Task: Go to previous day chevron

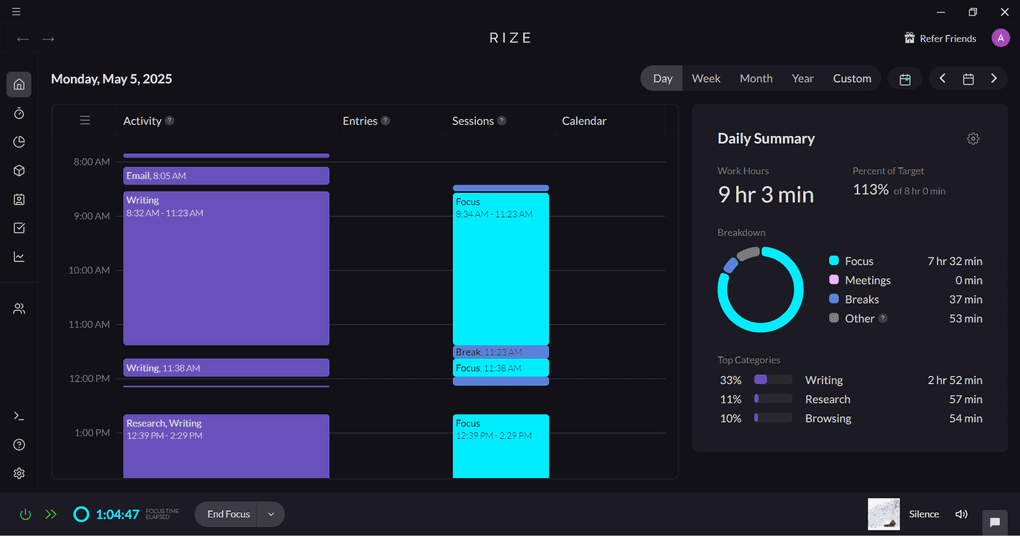Action: 943,79
